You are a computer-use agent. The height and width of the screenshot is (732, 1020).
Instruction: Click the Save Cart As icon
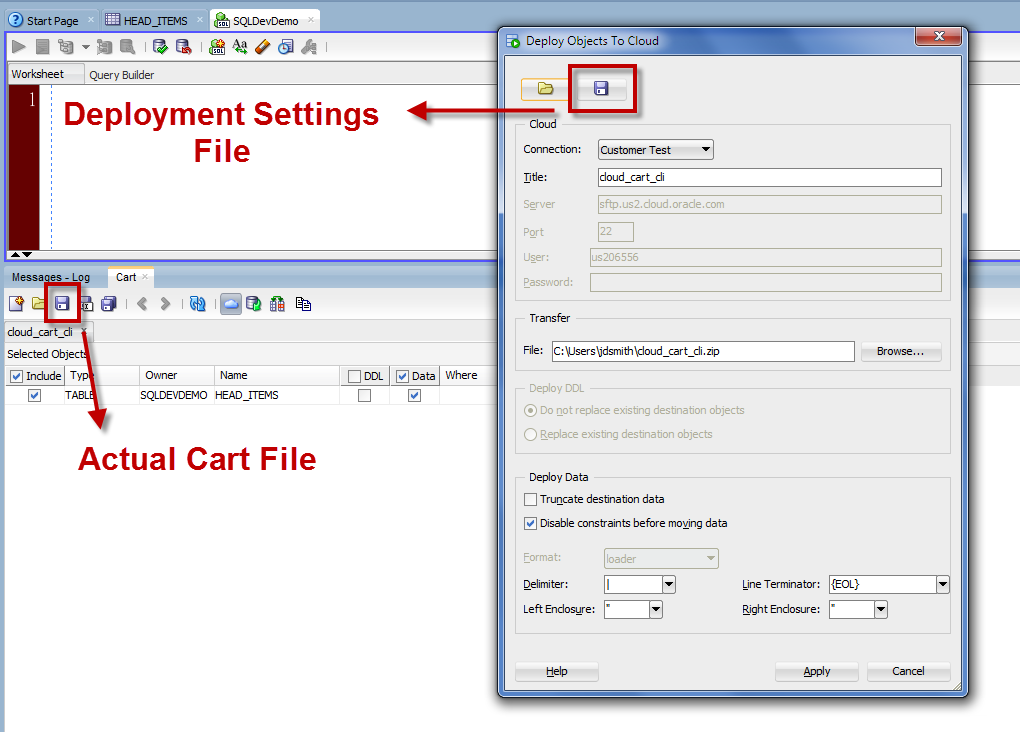coord(87,304)
